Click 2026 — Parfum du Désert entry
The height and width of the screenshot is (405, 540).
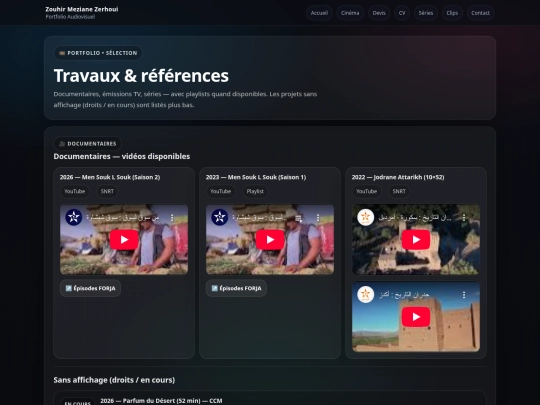[x=161, y=401]
